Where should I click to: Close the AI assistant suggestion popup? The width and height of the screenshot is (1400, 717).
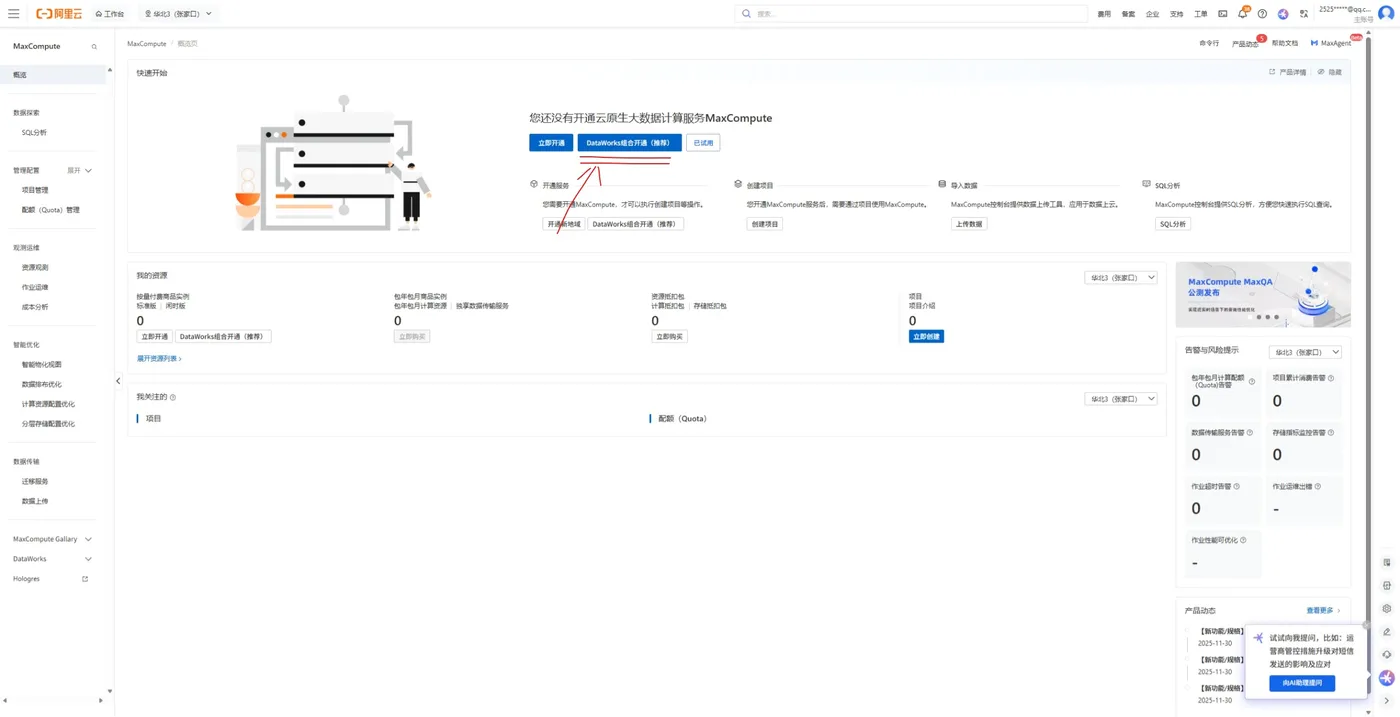1366,626
